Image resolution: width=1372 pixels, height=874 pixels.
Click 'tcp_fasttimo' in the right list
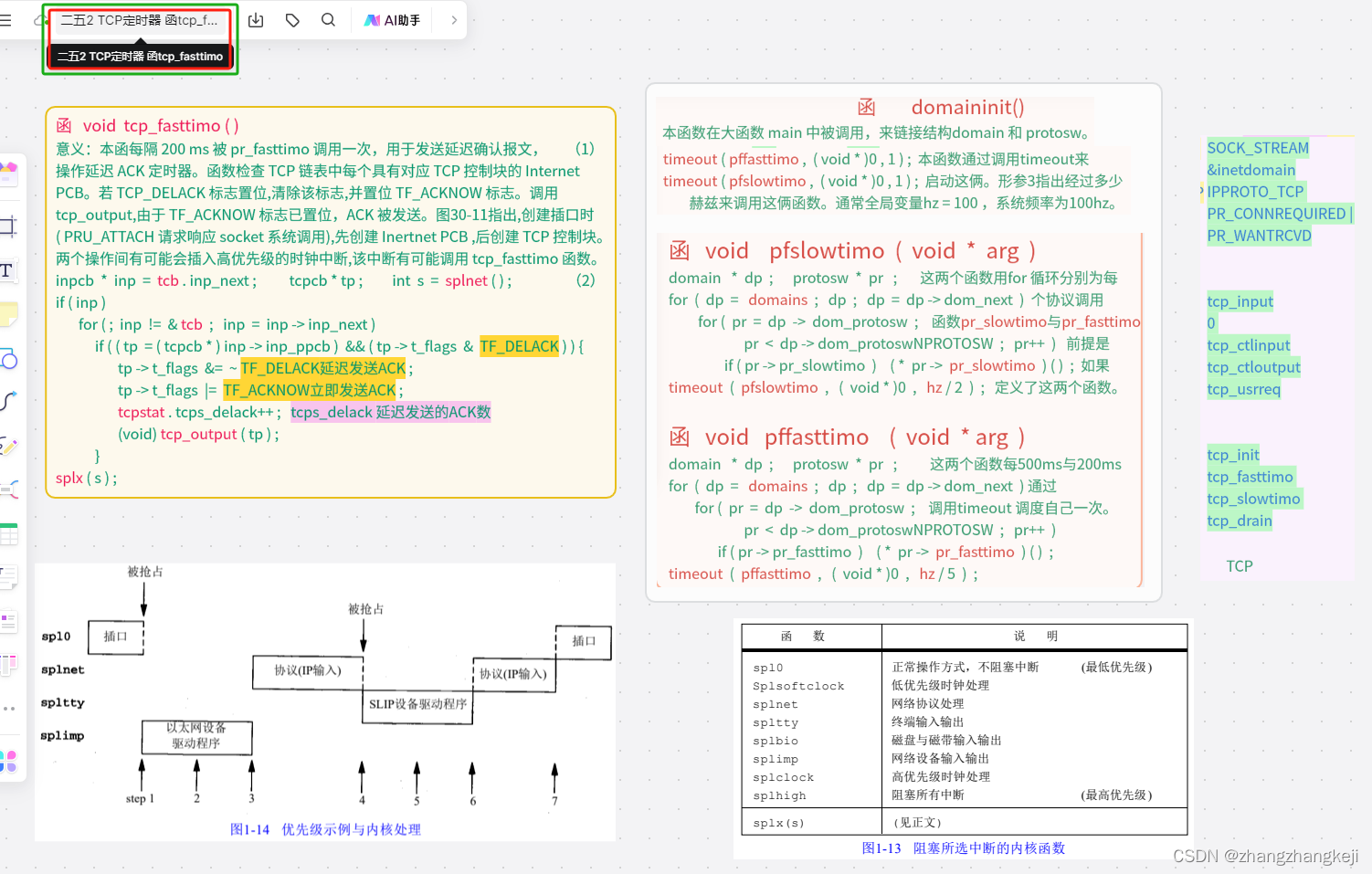1250,477
